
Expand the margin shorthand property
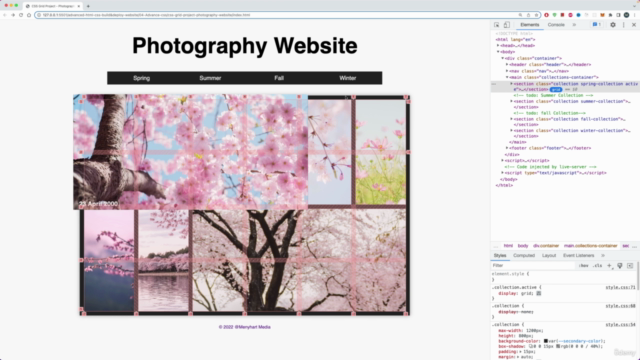[x=519, y=357]
